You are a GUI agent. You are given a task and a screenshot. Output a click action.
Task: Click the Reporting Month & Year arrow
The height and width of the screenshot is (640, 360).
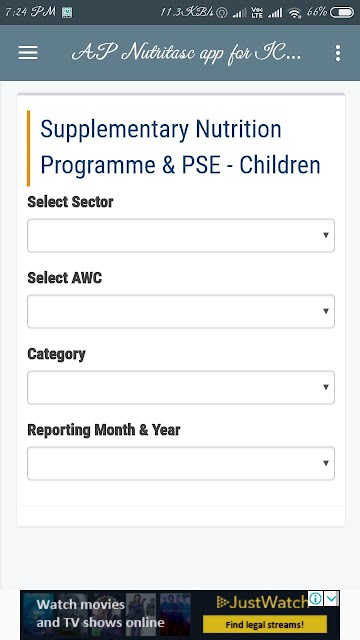[x=326, y=463]
